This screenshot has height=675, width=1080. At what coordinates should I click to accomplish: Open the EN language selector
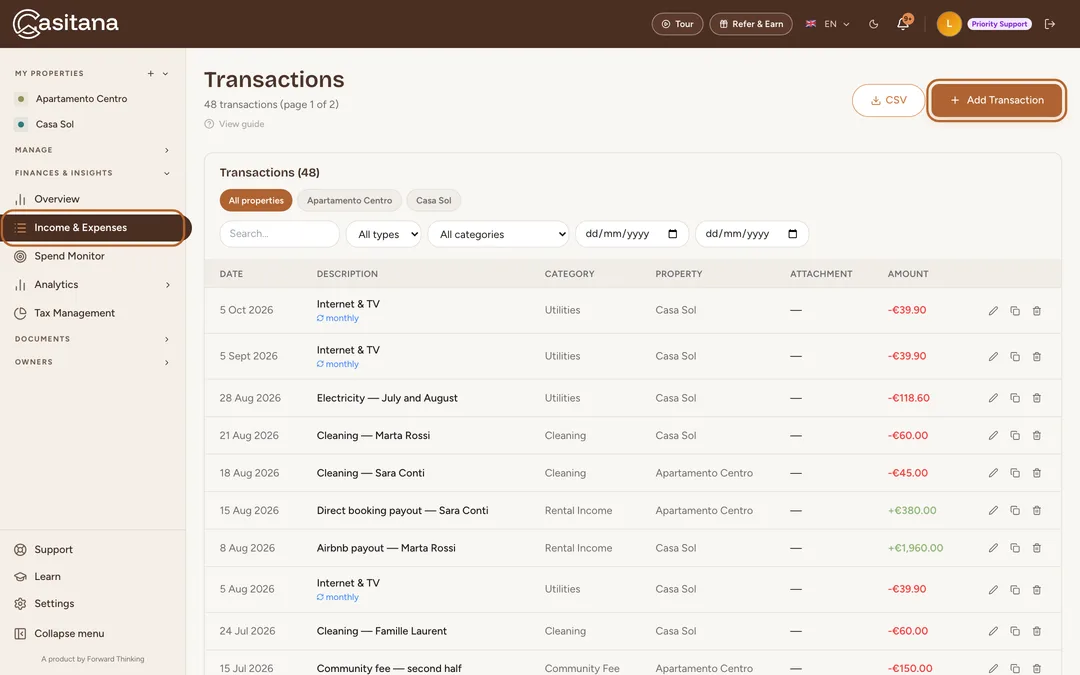pyautogui.click(x=827, y=24)
